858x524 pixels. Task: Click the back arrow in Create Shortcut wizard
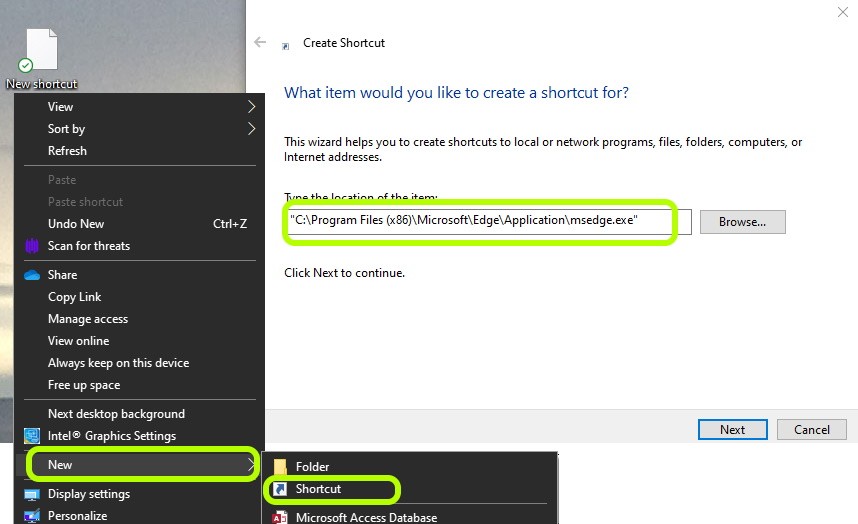(260, 43)
